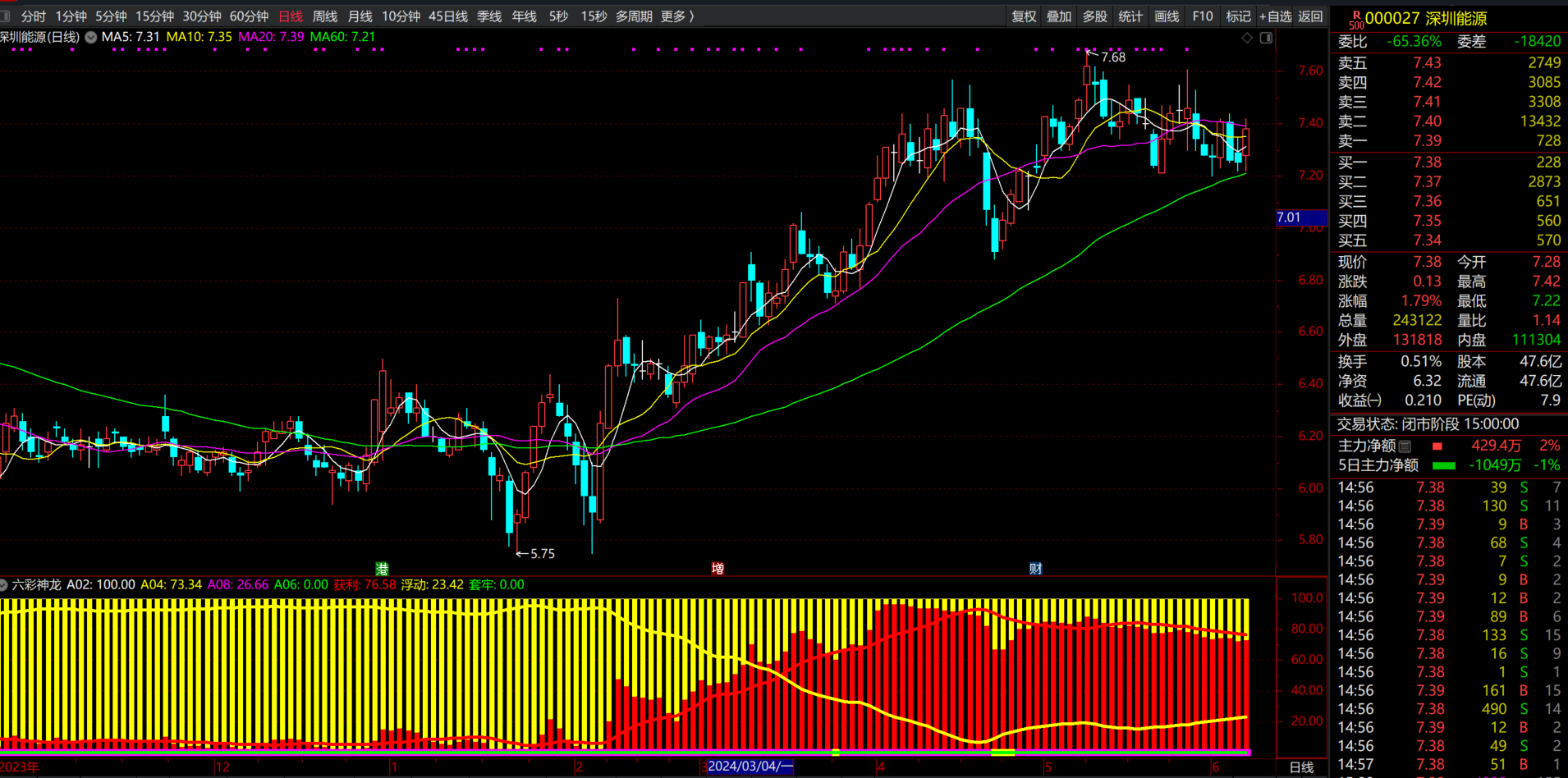The width and height of the screenshot is (1568, 778).
Task: Open the 多股 multi-stock view
Action: (1095, 16)
